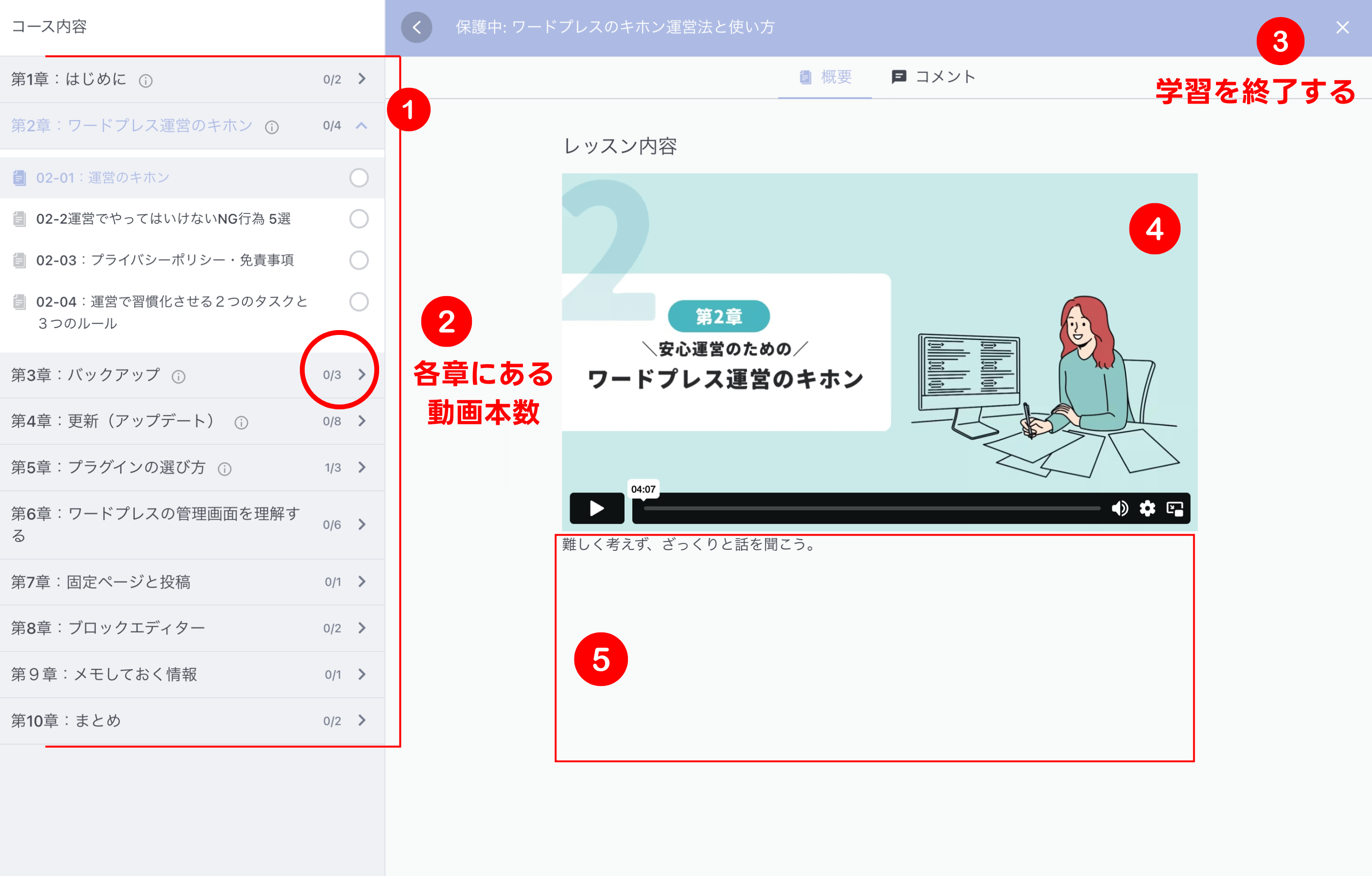Expand 第6章 ワードプレスの管理画面 chevron

362,525
